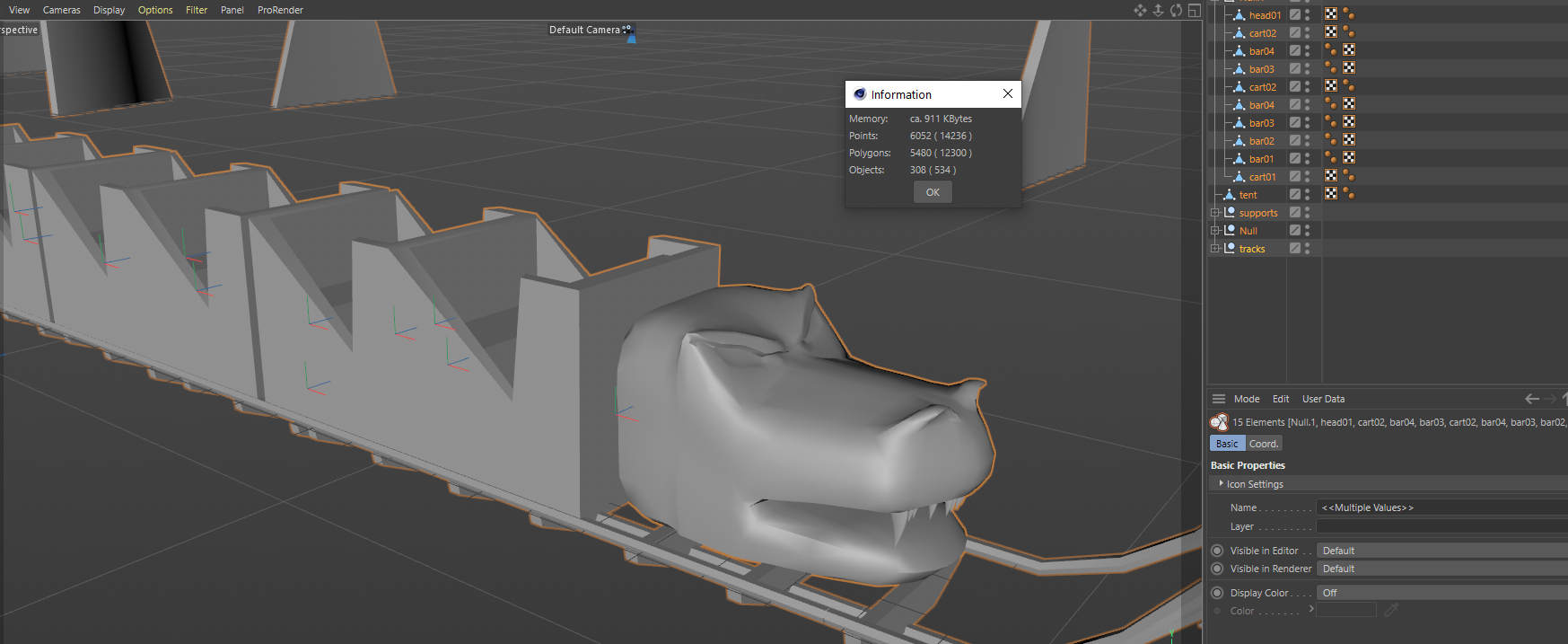This screenshot has width=1568, height=644.
Task: Click the Layer input field
Action: click(1442, 526)
